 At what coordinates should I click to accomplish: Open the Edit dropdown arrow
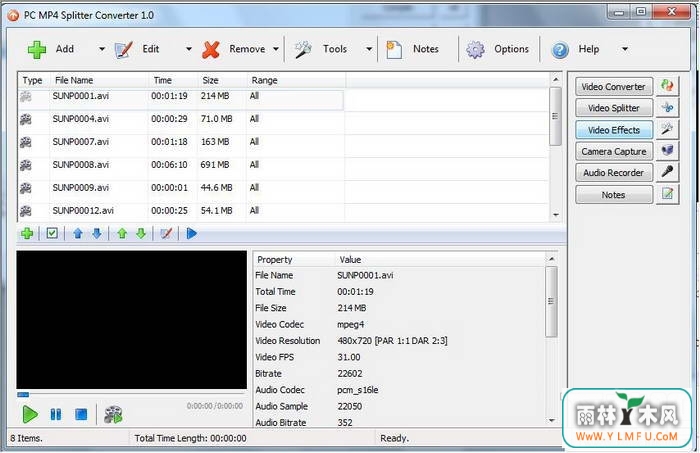pyautogui.click(x=188, y=50)
